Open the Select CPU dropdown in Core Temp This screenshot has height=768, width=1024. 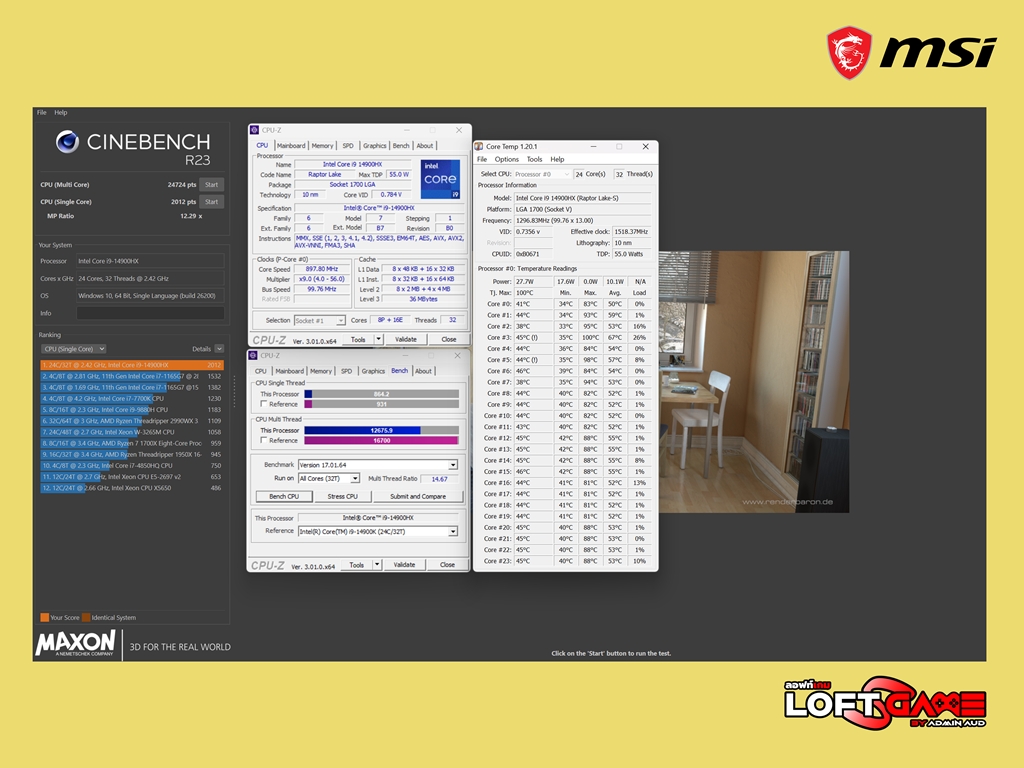(541, 174)
